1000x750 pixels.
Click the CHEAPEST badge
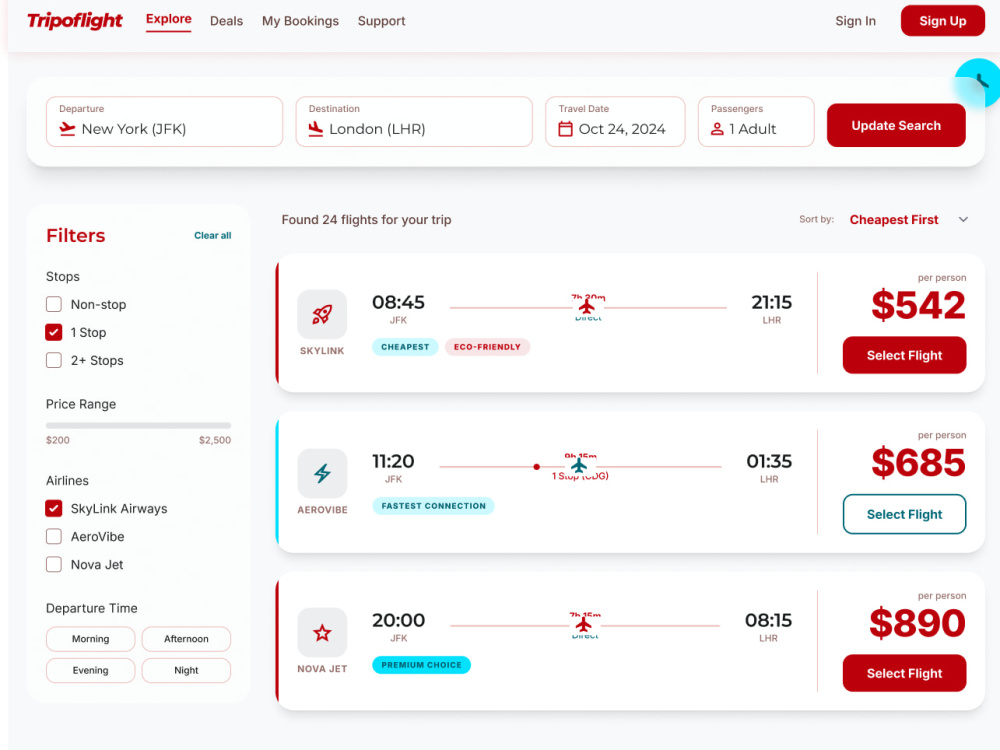click(x=405, y=347)
